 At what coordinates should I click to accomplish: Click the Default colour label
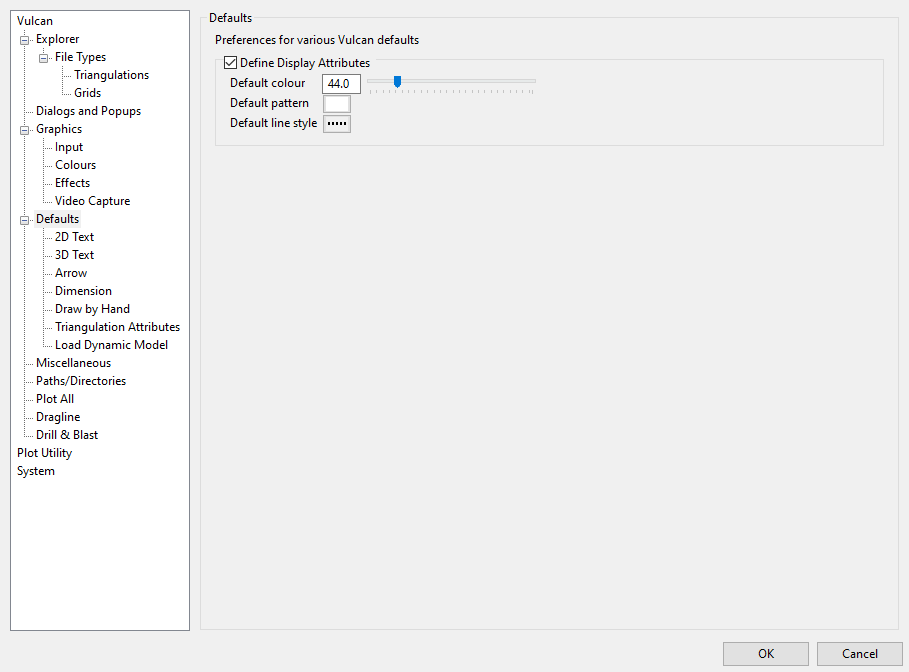click(267, 83)
